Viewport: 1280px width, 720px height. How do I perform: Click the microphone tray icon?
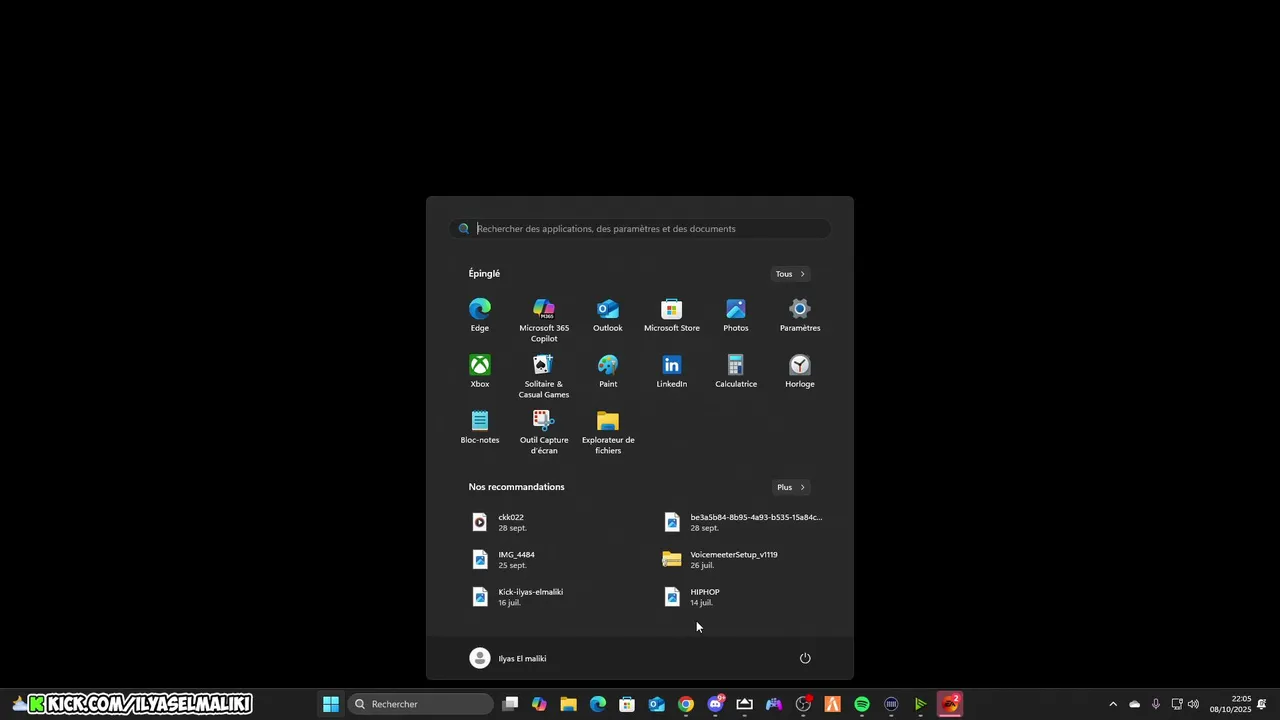click(x=1156, y=704)
